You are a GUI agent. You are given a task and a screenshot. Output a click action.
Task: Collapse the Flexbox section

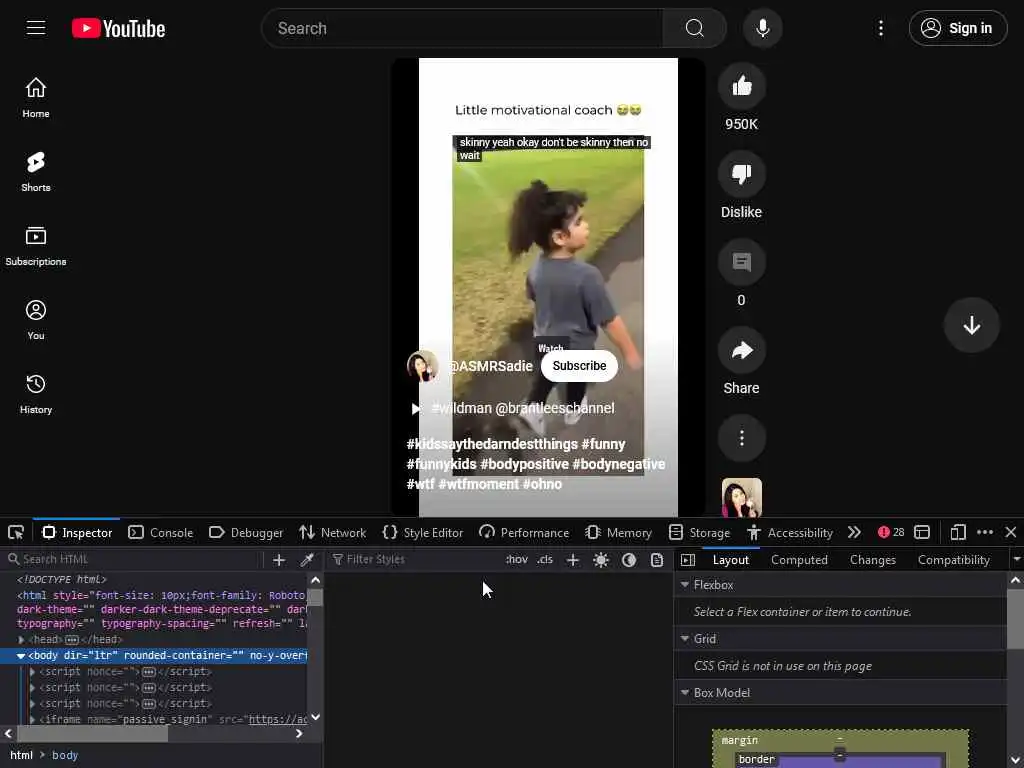click(x=685, y=584)
